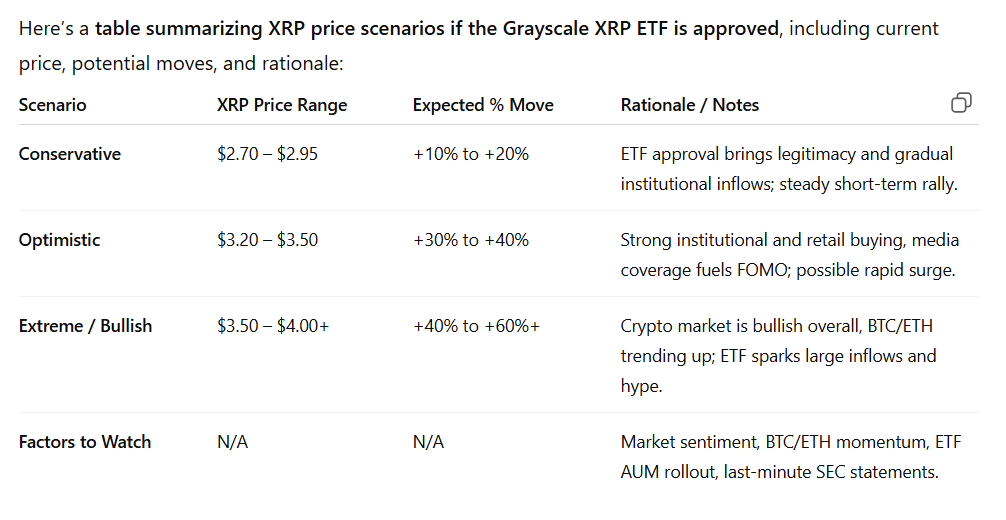Viewport: 1006px width, 520px height.
Task: Select the Optimistic scenario label
Action: click(x=60, y=240)
